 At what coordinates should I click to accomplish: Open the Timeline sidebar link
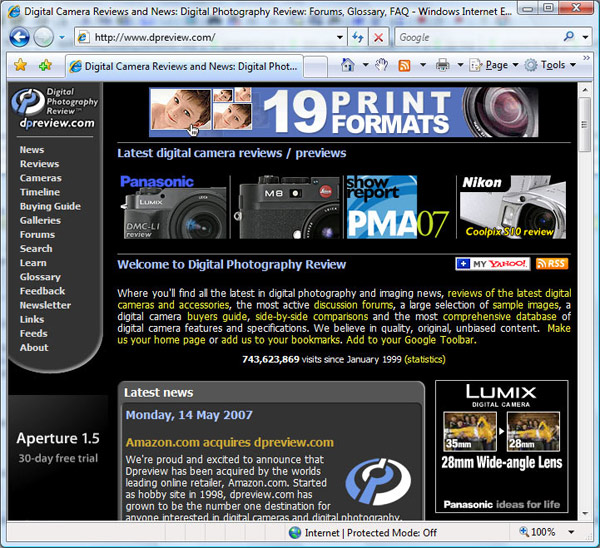pyautogui.click(x=40, y=192)
